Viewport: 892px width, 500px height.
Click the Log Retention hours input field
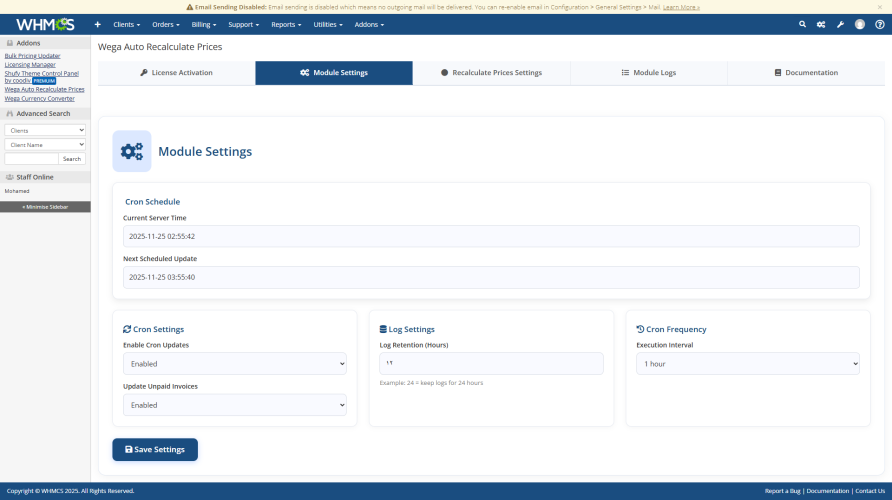pos(490,364)
